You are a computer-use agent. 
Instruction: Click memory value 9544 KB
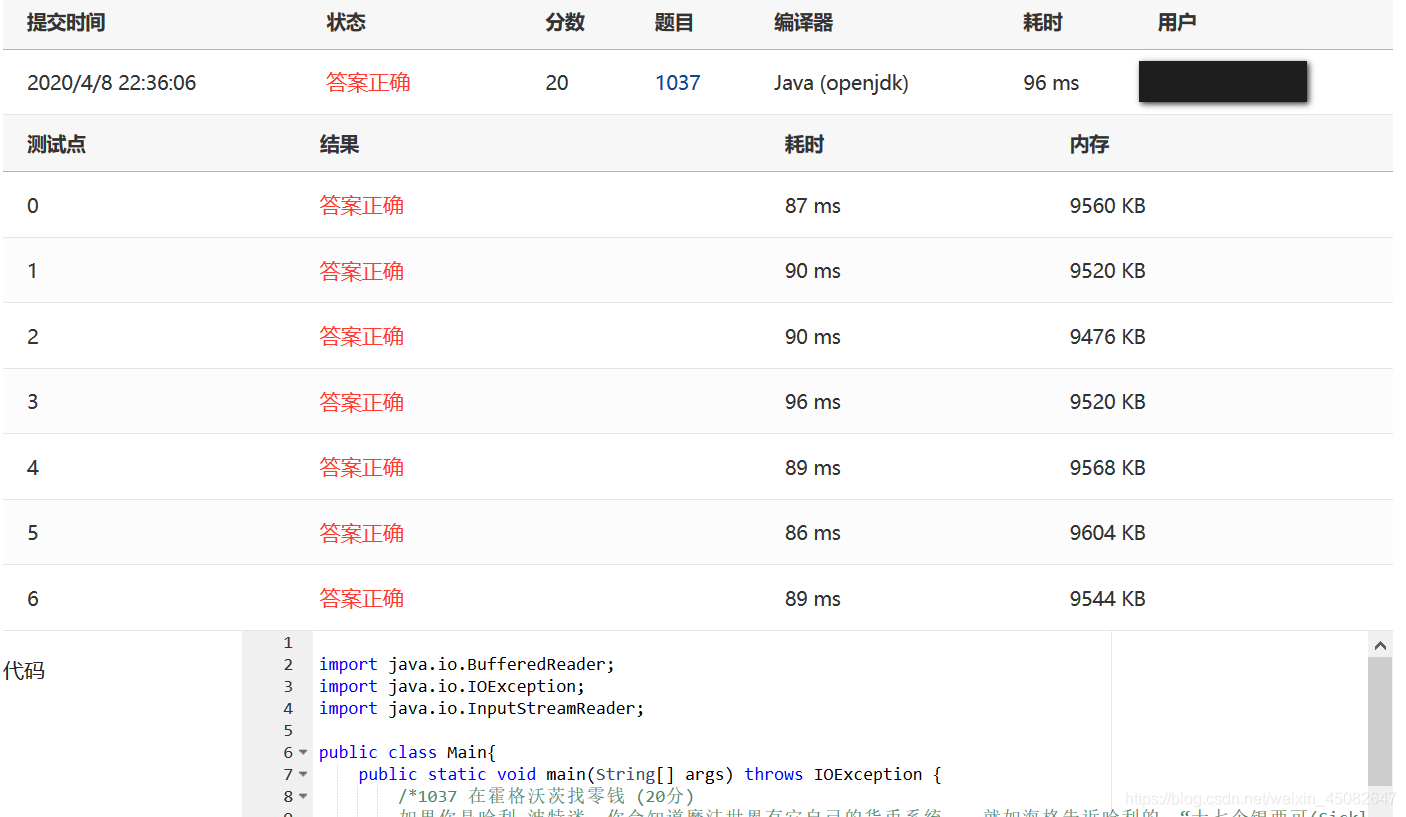1107,599
